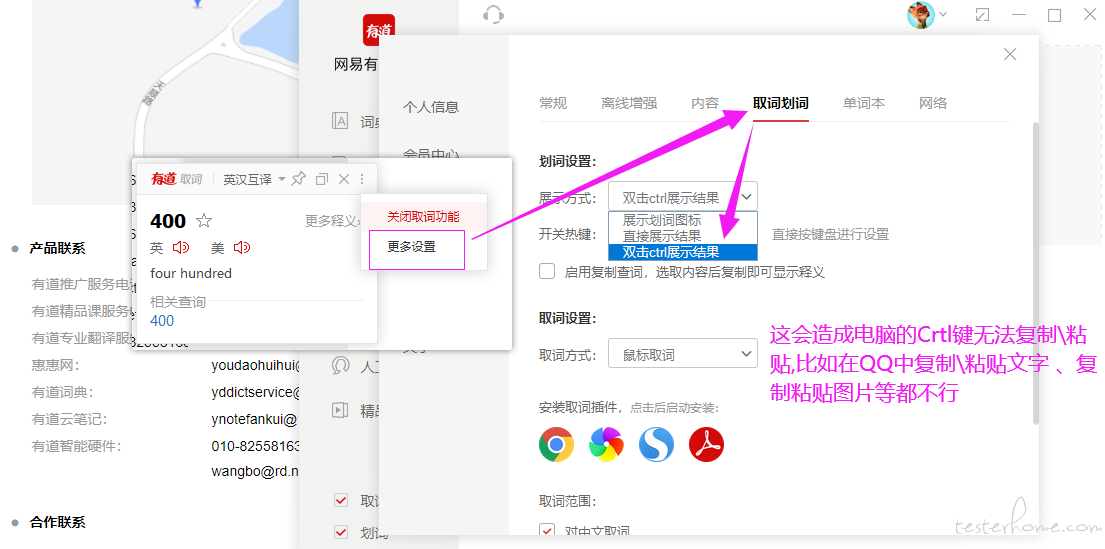Click the popup copy-window icon

pyautogui.click(x=322, y=179)
